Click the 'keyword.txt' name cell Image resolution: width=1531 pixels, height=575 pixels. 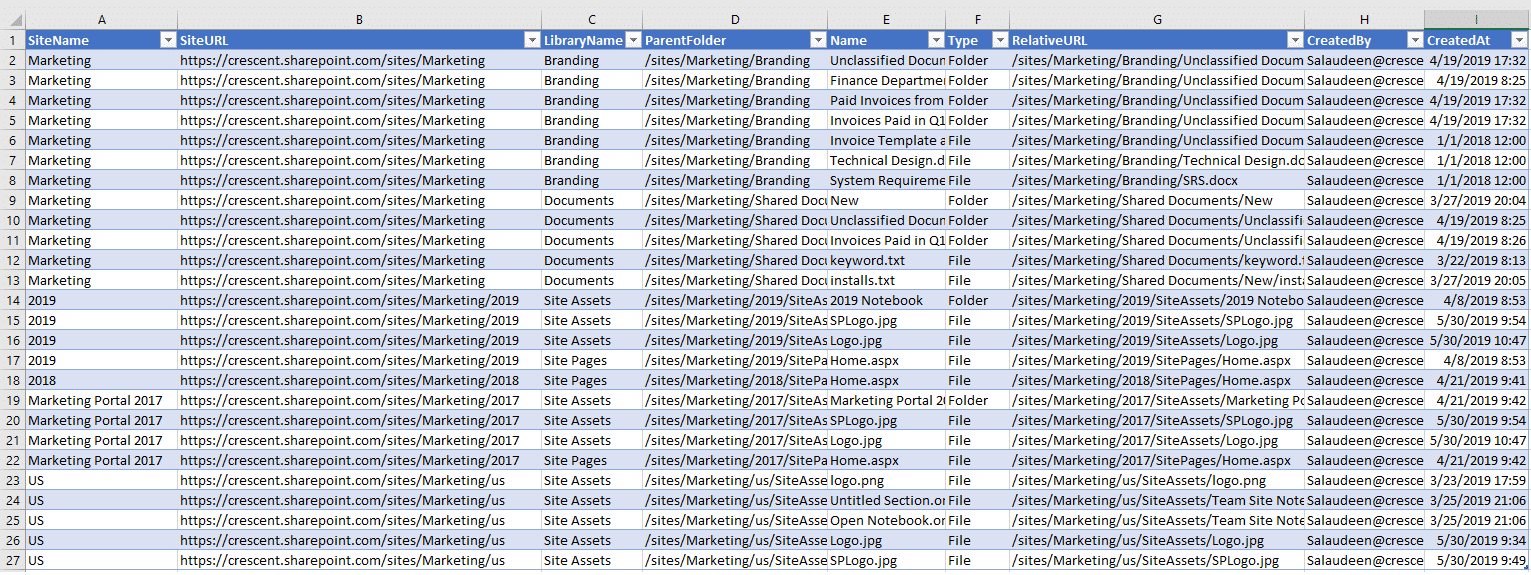[886, 260]
